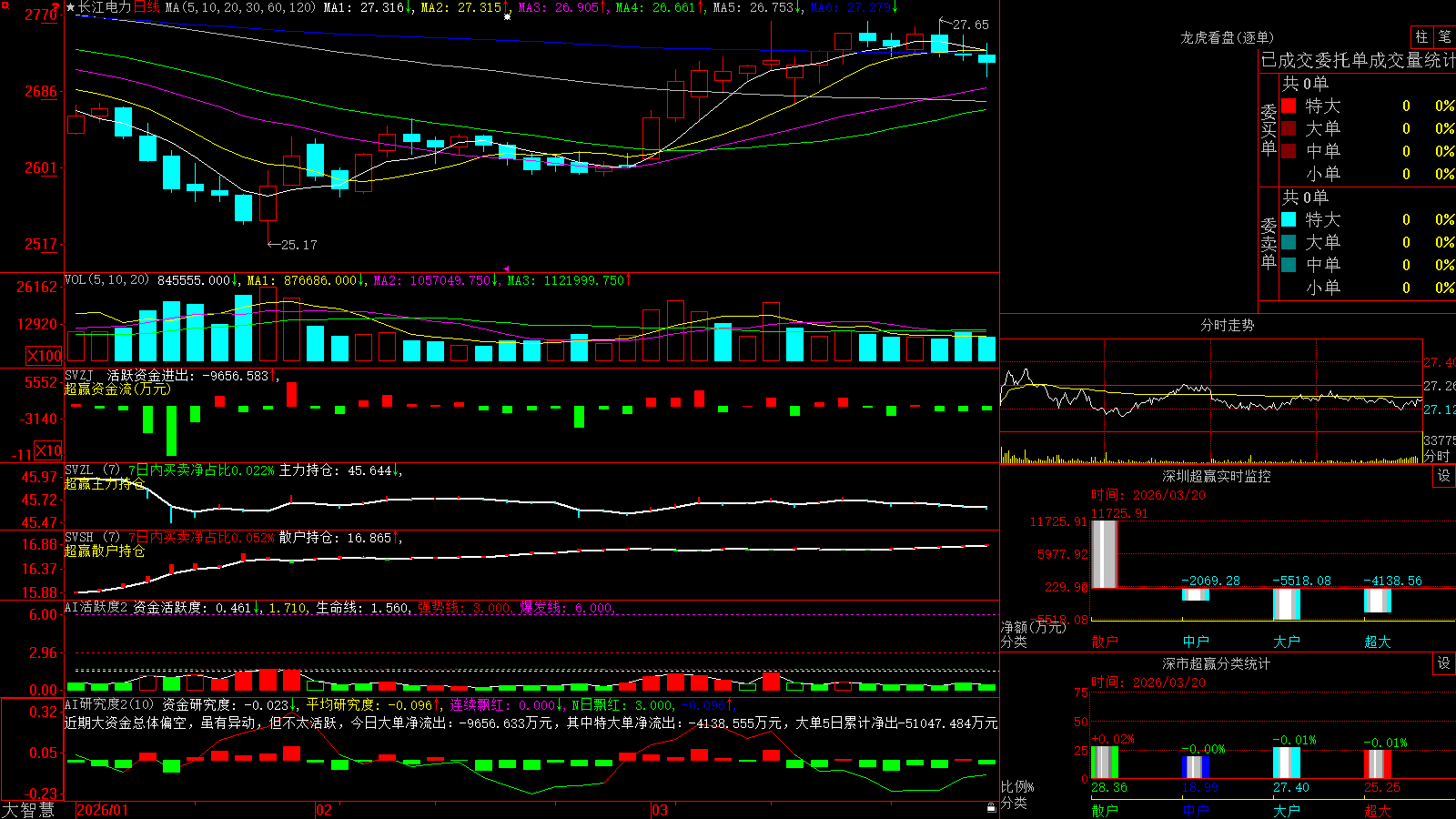This screenshot has width=1456, height=819.
Task: Click the star icon before 长江电力
Action: (x=71, y=7)
